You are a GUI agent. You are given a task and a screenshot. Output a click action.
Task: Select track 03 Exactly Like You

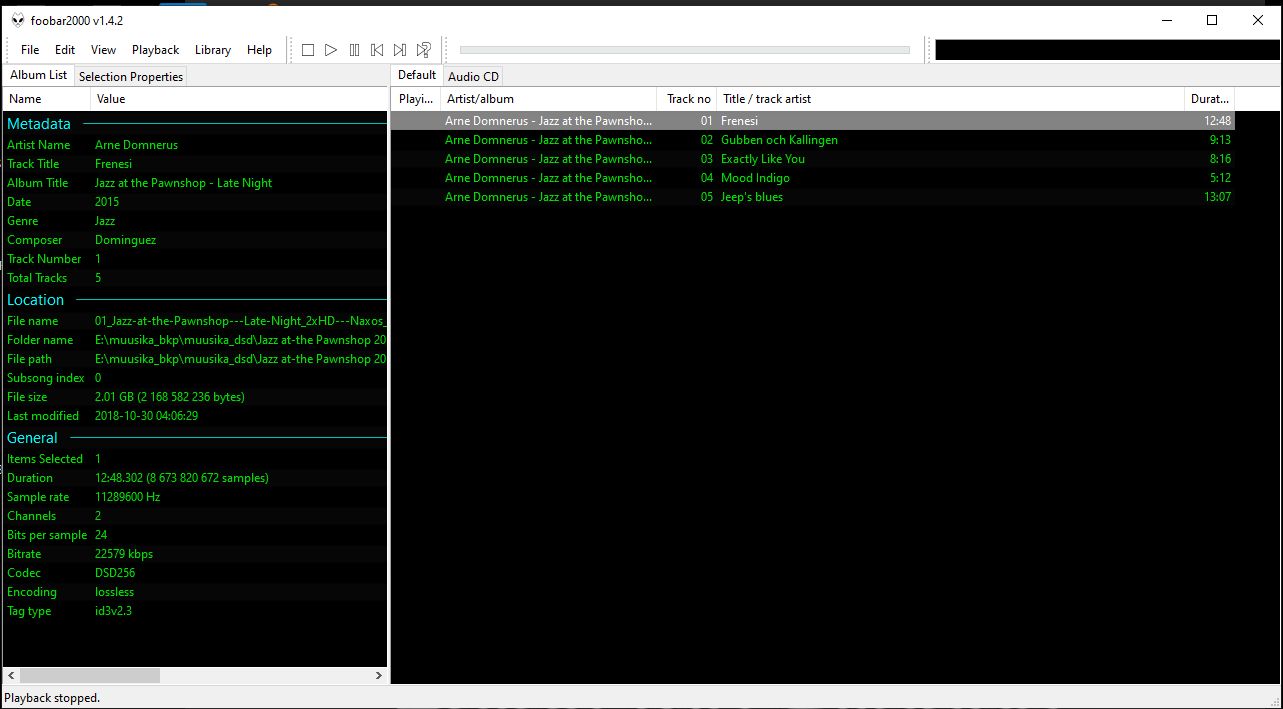(762, 159)
